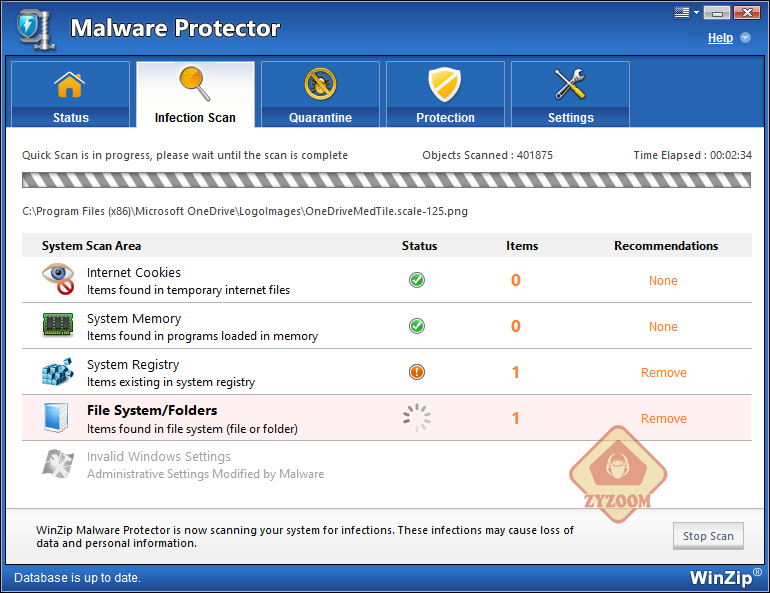
Task: Click 'Administrative Settings Modified by Malware' text
Action: click(x=205, y=474)
